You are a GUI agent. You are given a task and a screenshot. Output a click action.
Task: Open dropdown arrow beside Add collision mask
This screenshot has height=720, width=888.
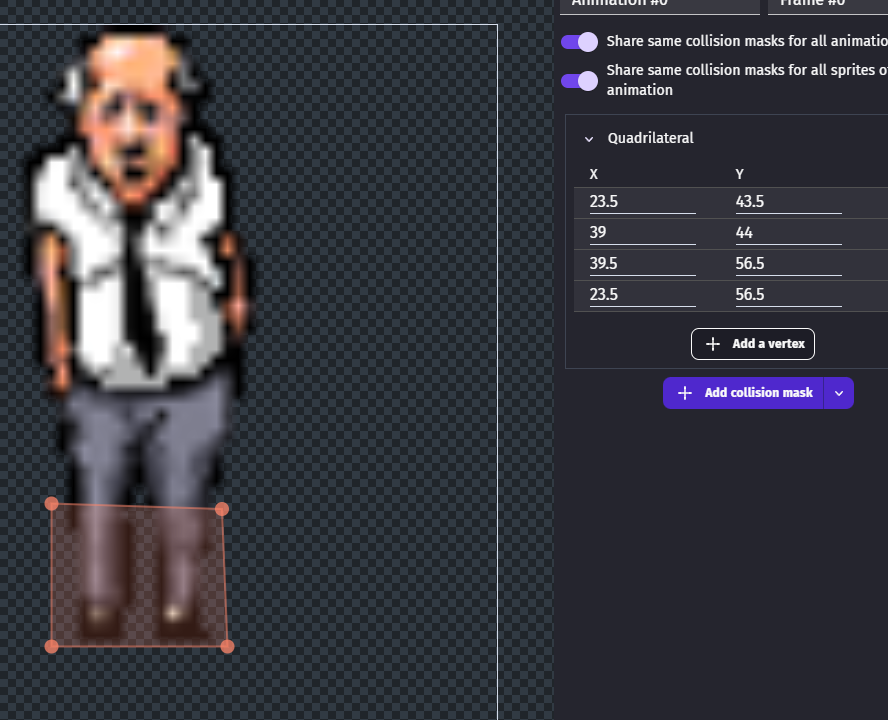839,393
